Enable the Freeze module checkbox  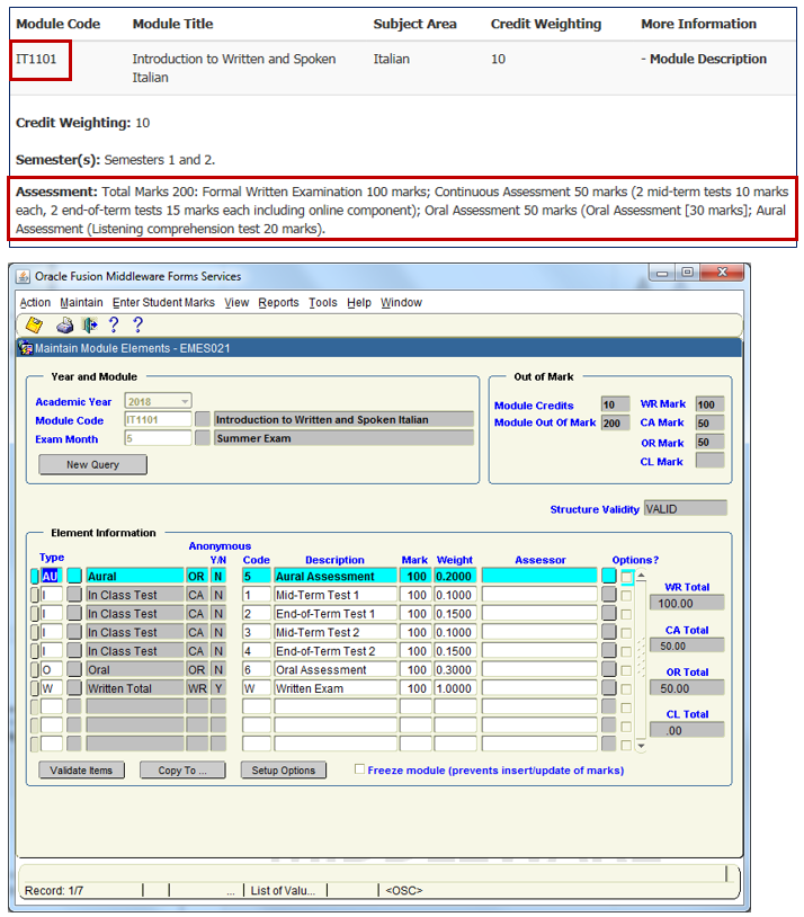(x=361, y=770)
